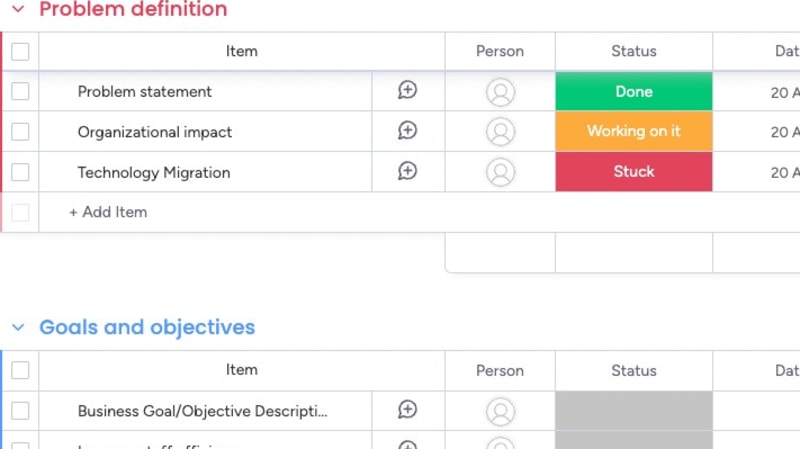The width and height of the screenshot is (800, 449).
Task: Collapse the Goals and objectives group
Action: [x=18, y=328]
